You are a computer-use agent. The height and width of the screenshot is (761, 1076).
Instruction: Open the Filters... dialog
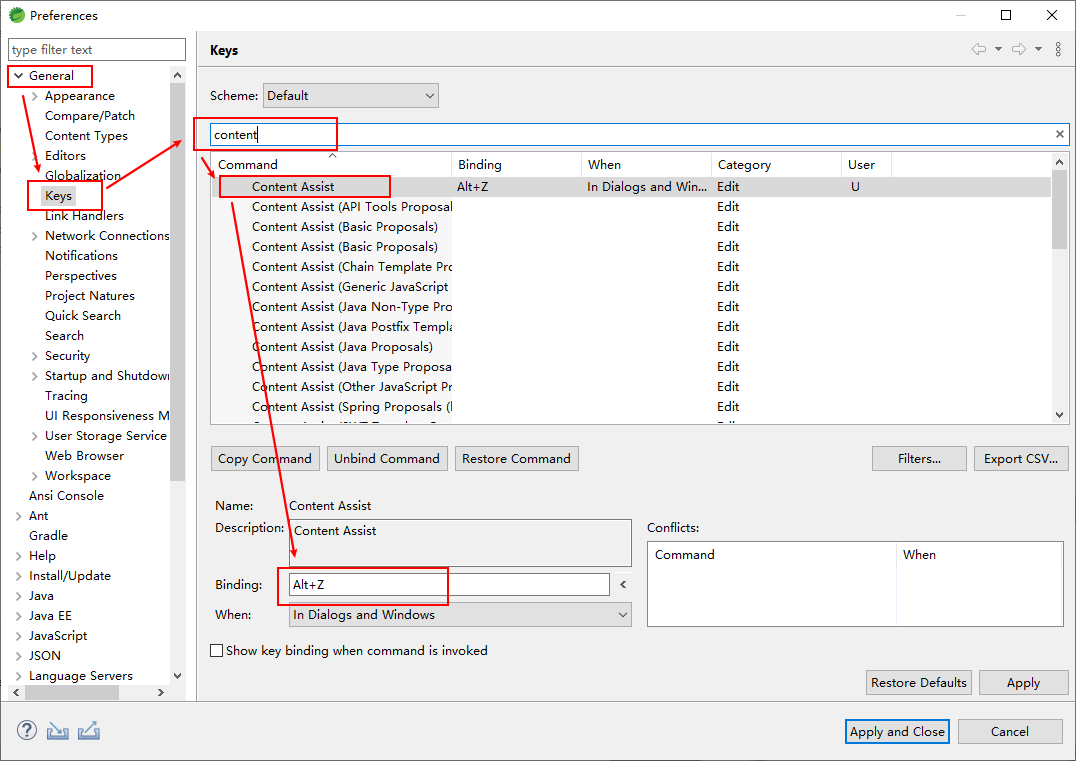pyautogui.click(x=920, y=458)
